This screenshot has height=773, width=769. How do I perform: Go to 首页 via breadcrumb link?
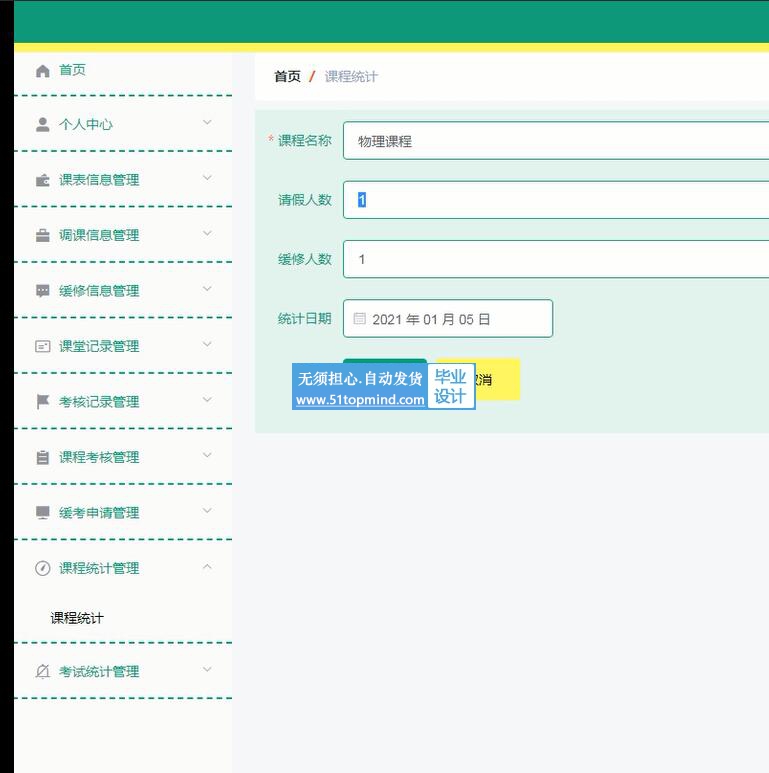[287, 77]
